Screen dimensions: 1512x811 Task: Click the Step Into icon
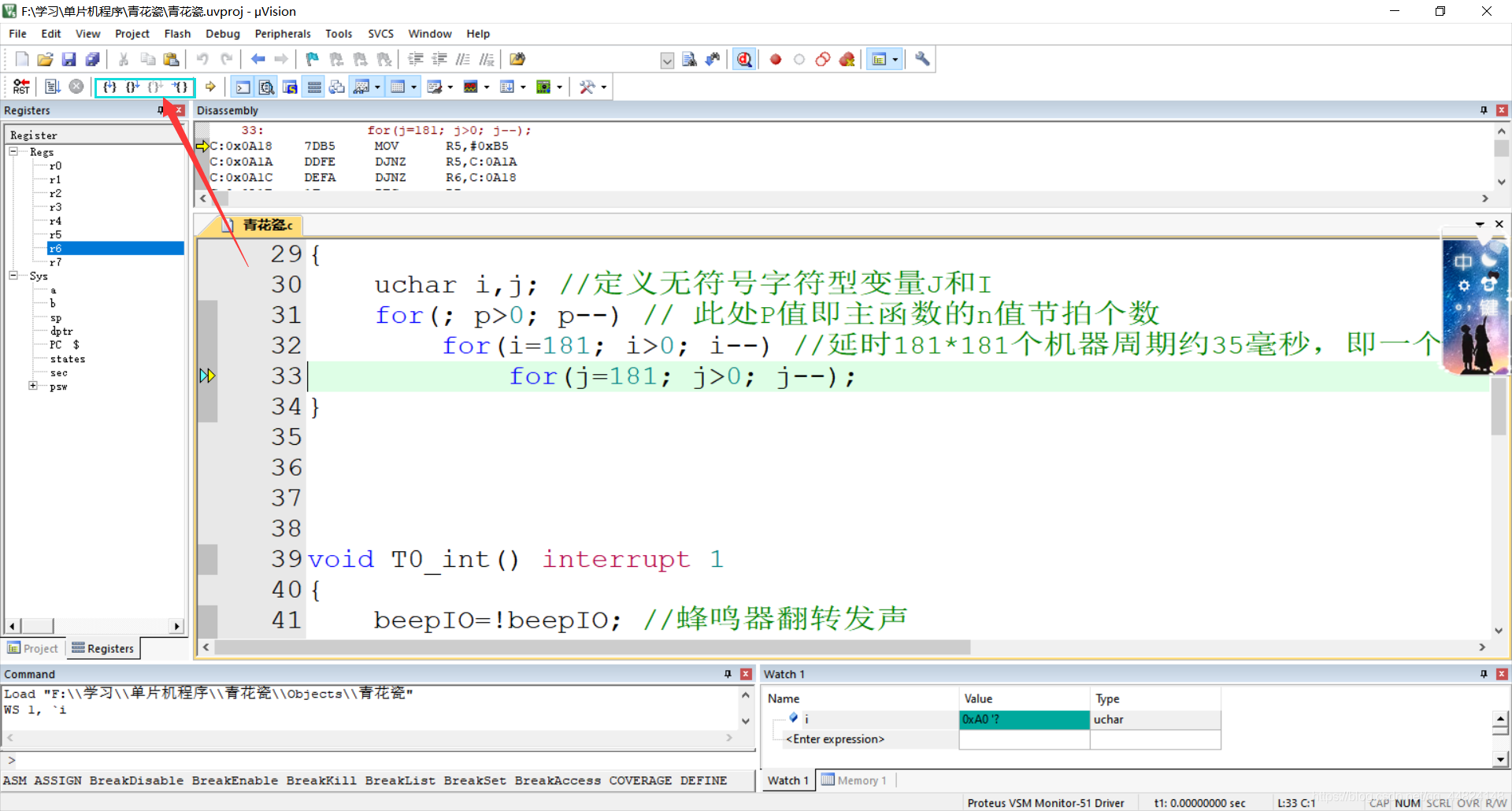(110, 87)
